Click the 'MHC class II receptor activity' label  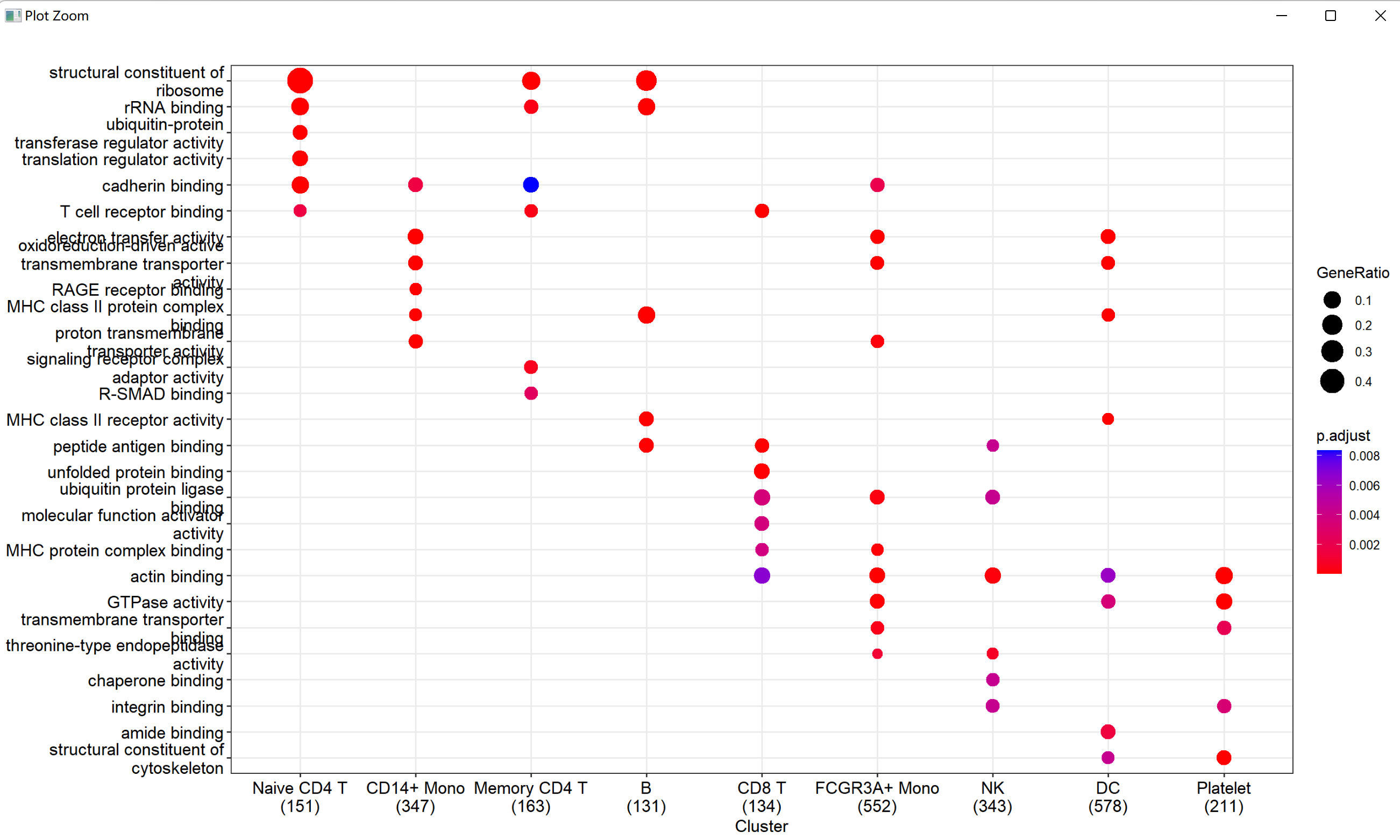tap(115, 420)
